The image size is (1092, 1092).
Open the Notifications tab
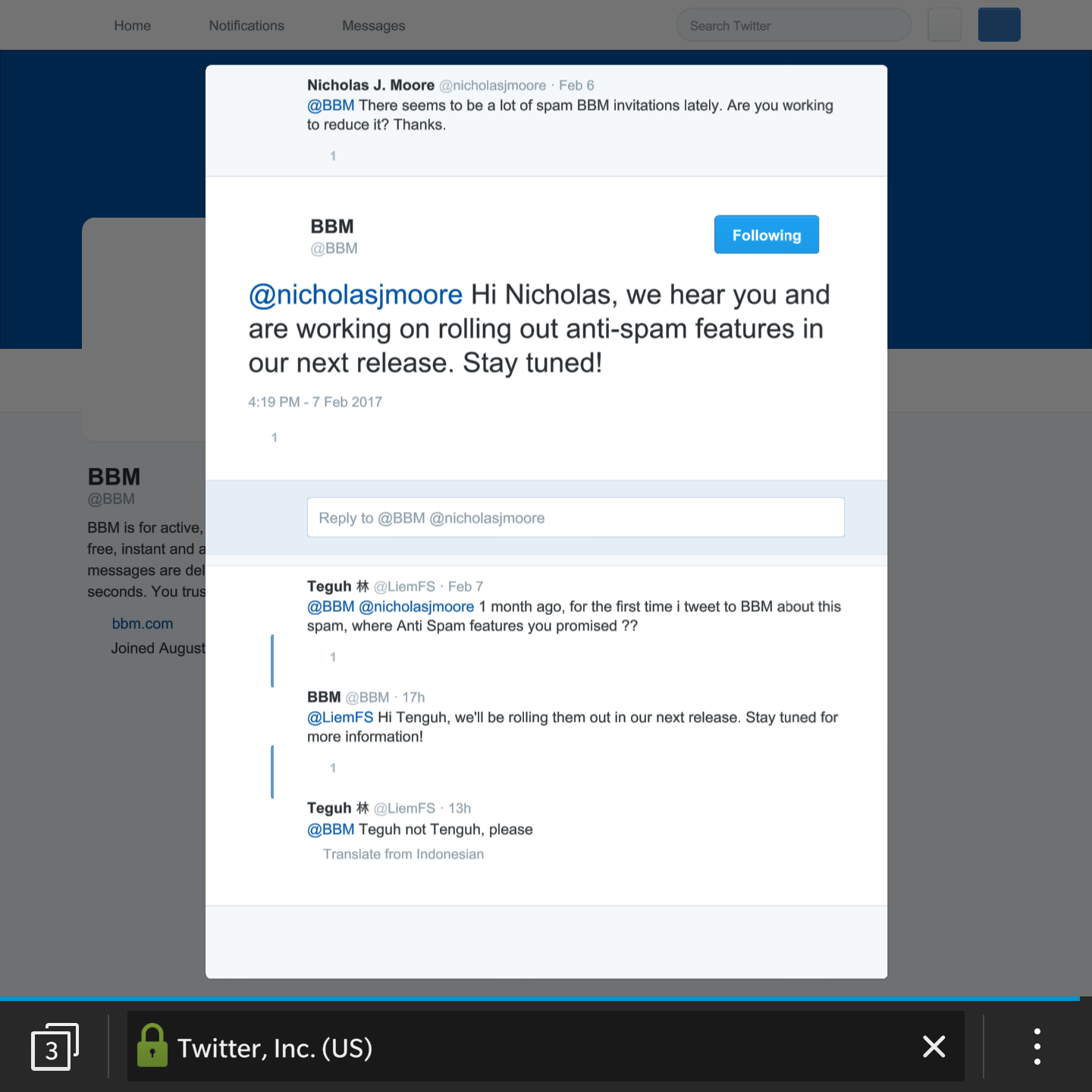pyautogui.click(x=246, y=26)
